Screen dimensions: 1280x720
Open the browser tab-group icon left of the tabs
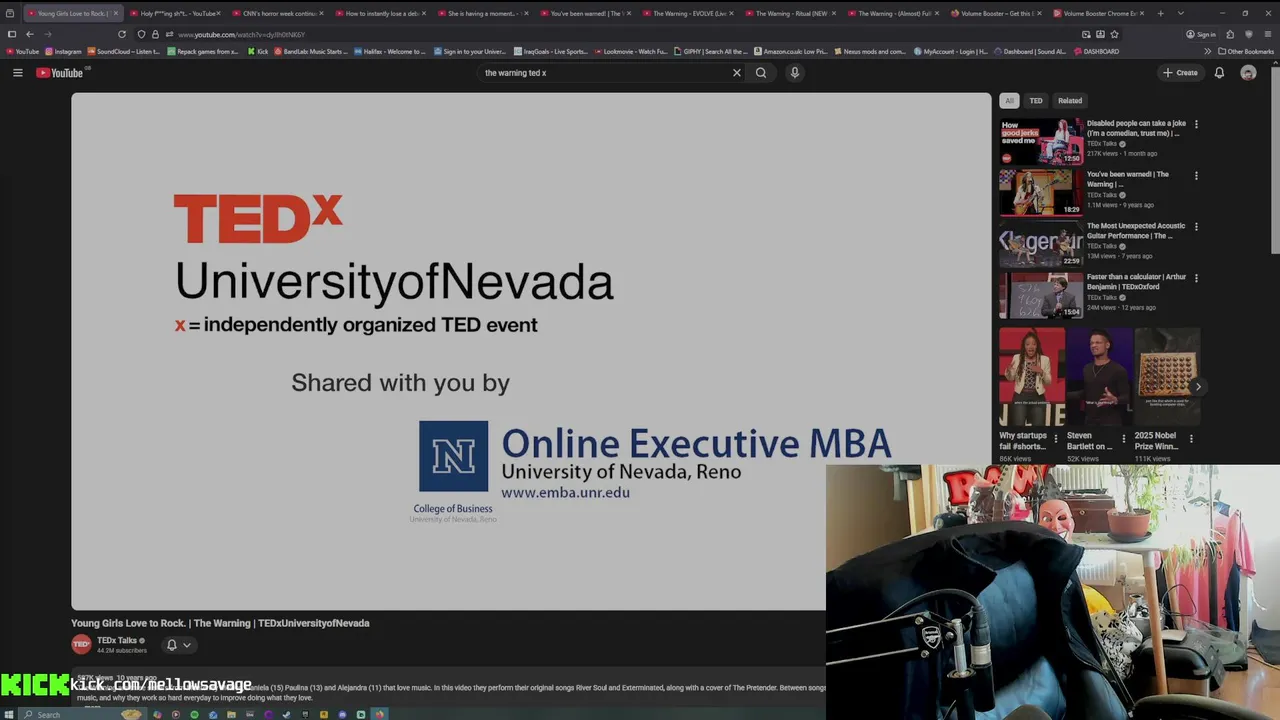tap(11, 13)
